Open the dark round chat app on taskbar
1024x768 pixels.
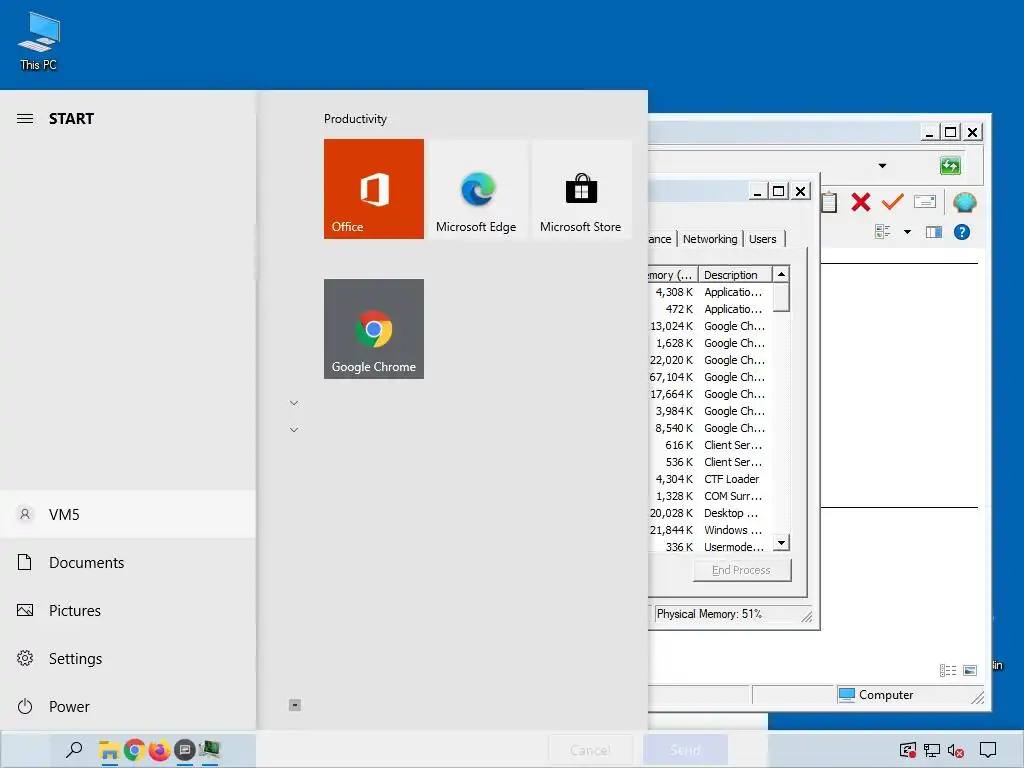tap(185, 750)
